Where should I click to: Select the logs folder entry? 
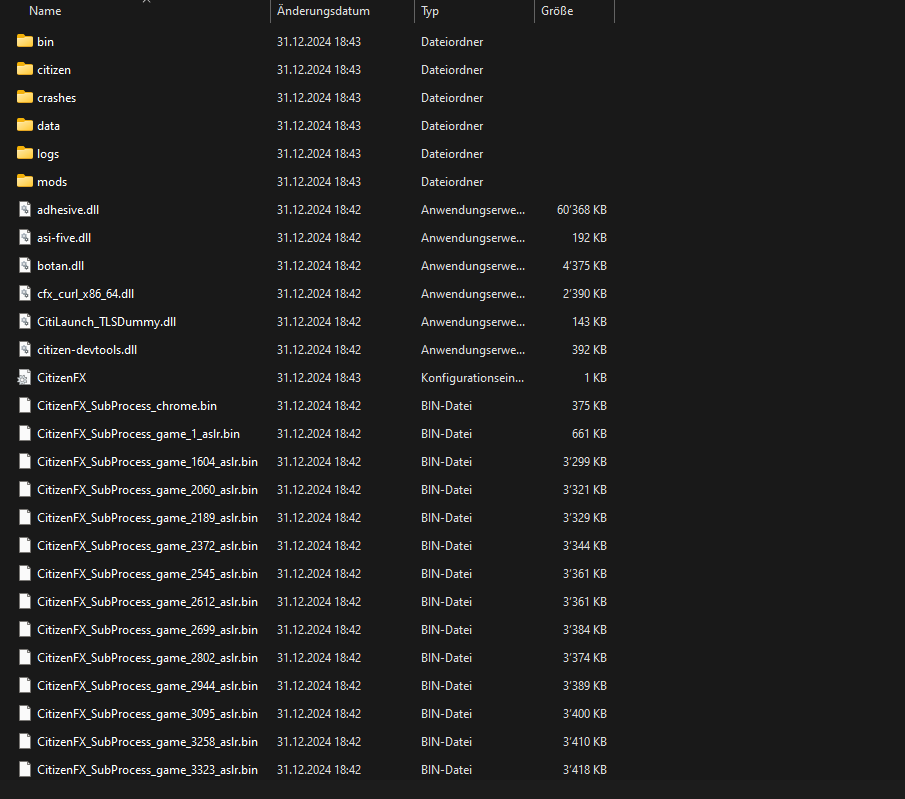point(48,154)
